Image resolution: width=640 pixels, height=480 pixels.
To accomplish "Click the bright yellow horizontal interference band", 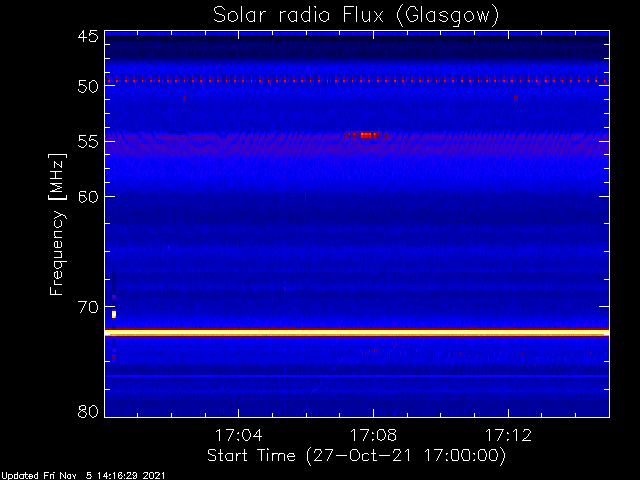I will pos(357,333).
